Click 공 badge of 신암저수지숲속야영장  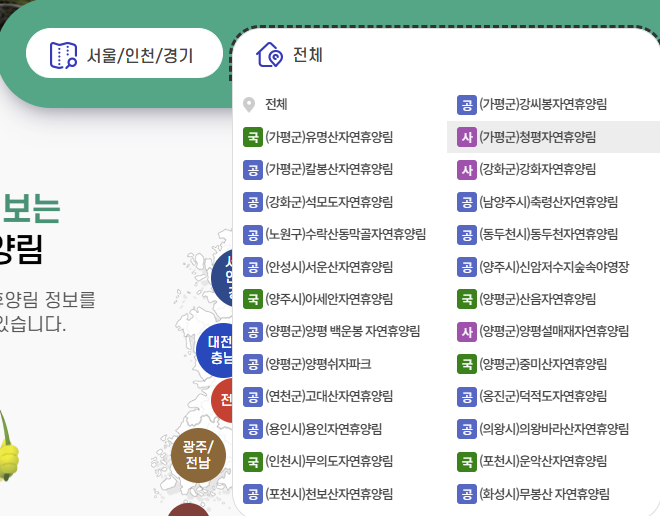tap(467, 267)
